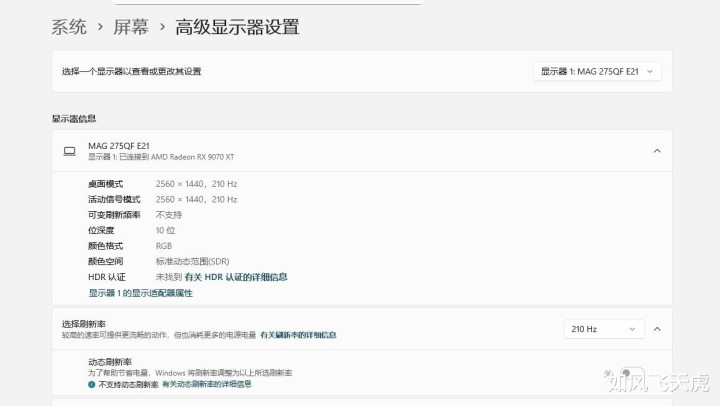The width and height of the screenshot is (720, 406).
Task: Select 活动信号模式 value 2560 × 1440, 210 Hz
Action: [196, 199]
